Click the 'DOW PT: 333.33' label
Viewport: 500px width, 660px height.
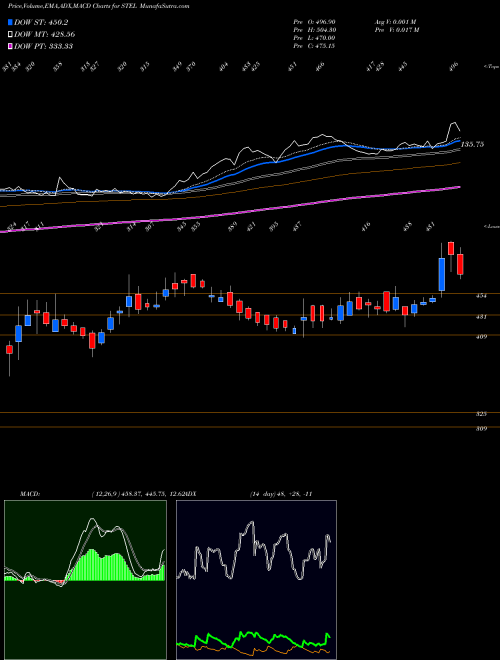coord(44,46)
